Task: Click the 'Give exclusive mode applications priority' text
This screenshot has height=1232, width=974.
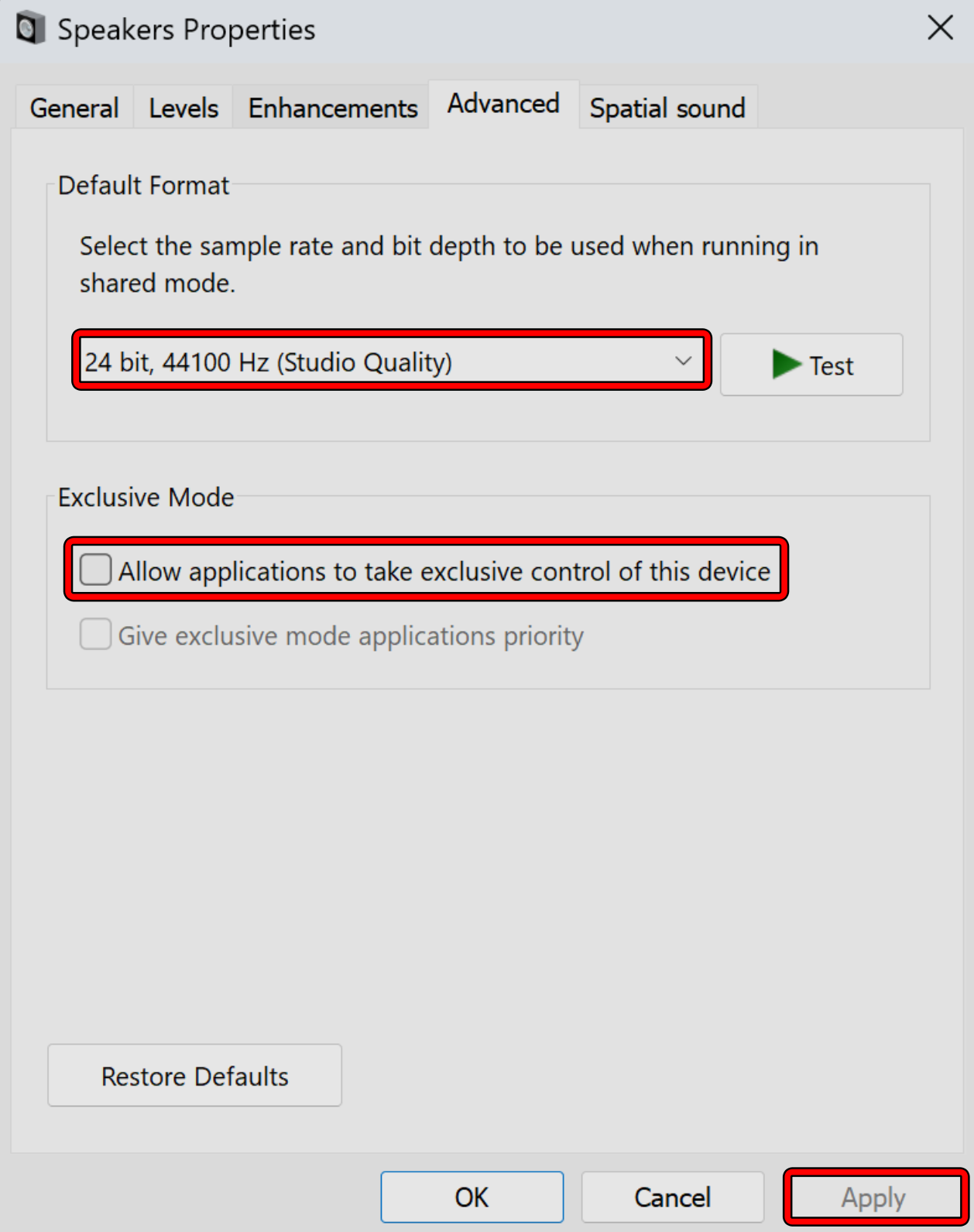Action: 350,635
